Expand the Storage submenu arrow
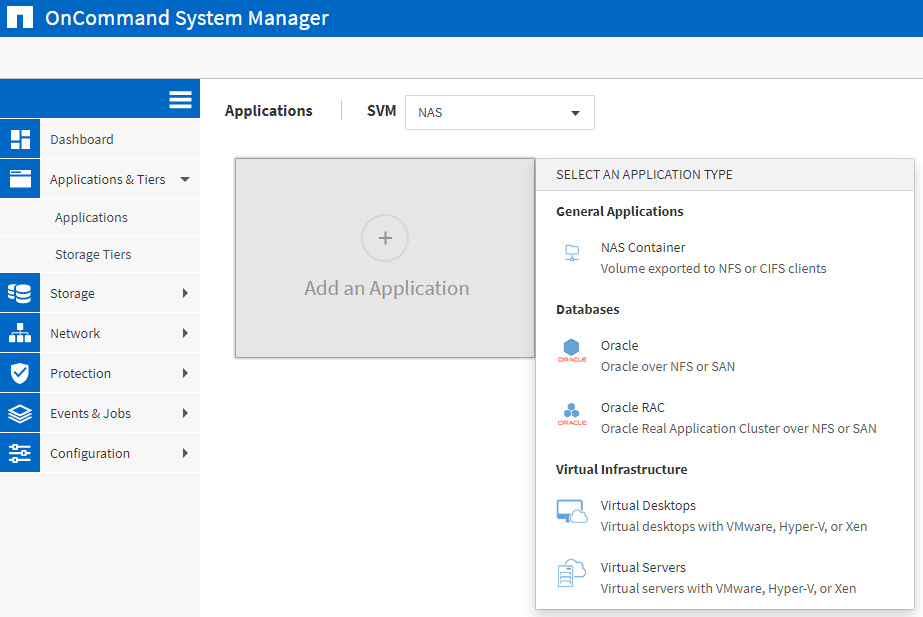The height and width of the screenshot is (617, 923). point(185,293)
